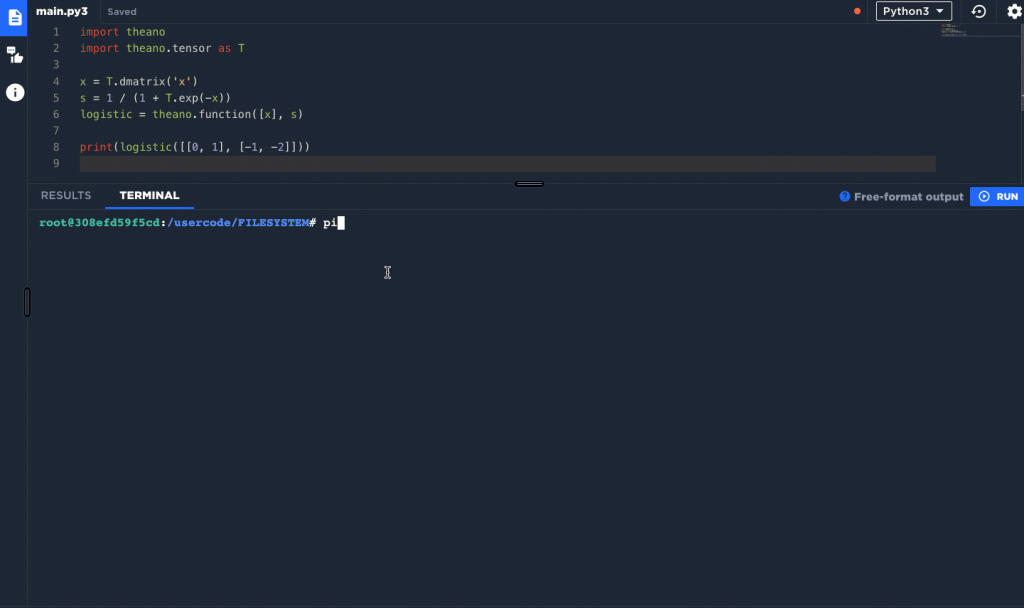The width and height of the screenshot is (1024, 608).
Task: Click the logistic = theano.function line
Action: [191, 114]
